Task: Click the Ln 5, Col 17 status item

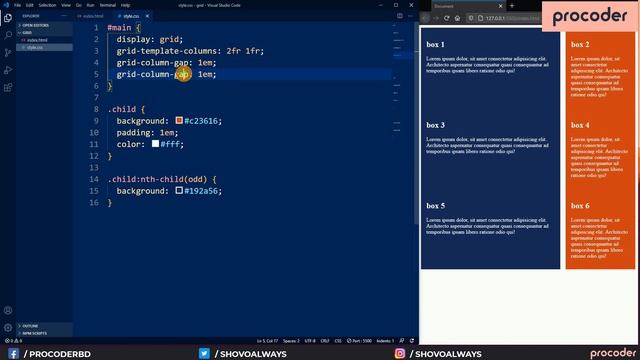Action: click(x=267, y=341)
